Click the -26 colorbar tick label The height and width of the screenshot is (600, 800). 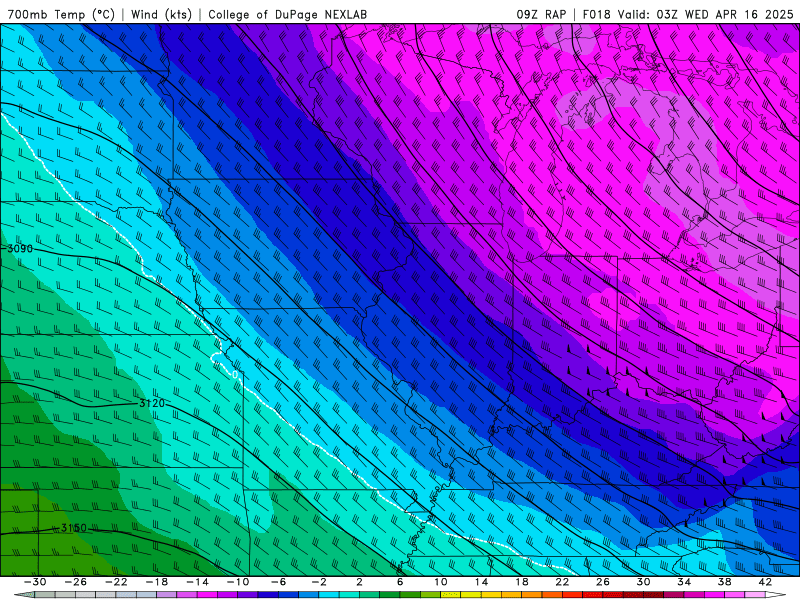[x=76, y=582]
